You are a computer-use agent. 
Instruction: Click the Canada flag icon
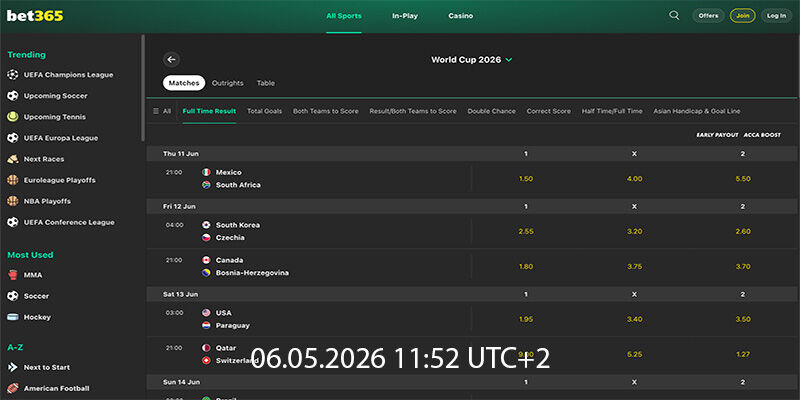click(206, 260)
